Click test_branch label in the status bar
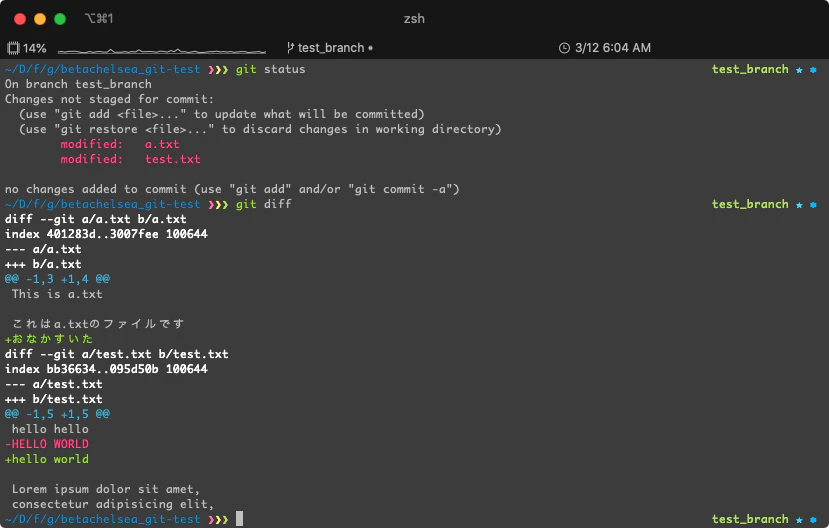This screenshot has width=829, height=528. tap(331, 48)
